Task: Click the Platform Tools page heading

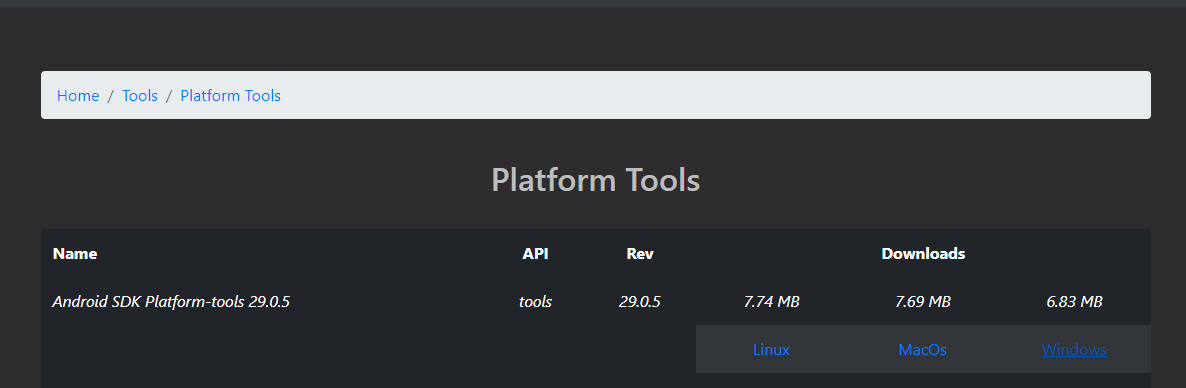Action: click(x=596, y=180)
